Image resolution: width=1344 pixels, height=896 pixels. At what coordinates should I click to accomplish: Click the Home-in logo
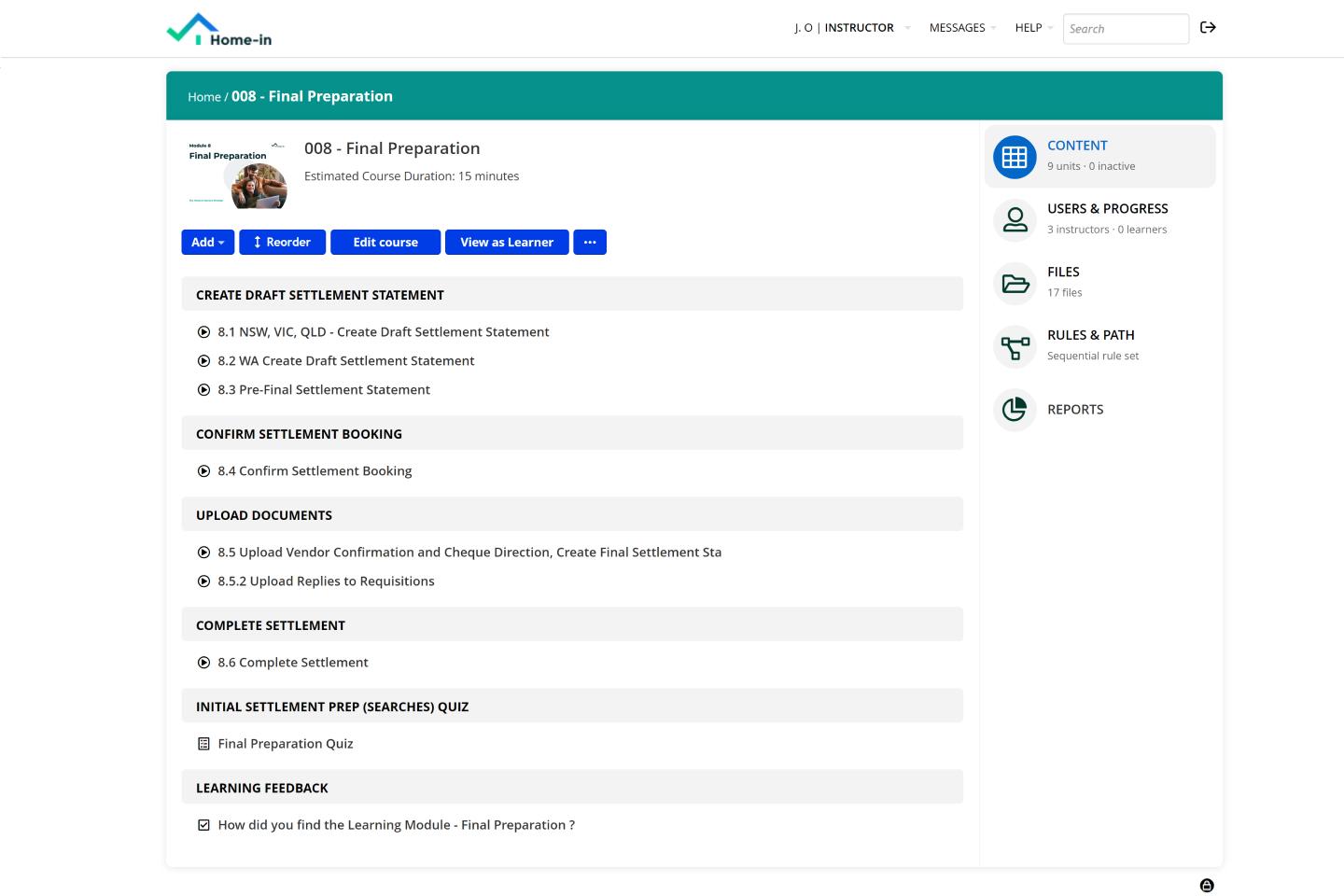[219, 30]
